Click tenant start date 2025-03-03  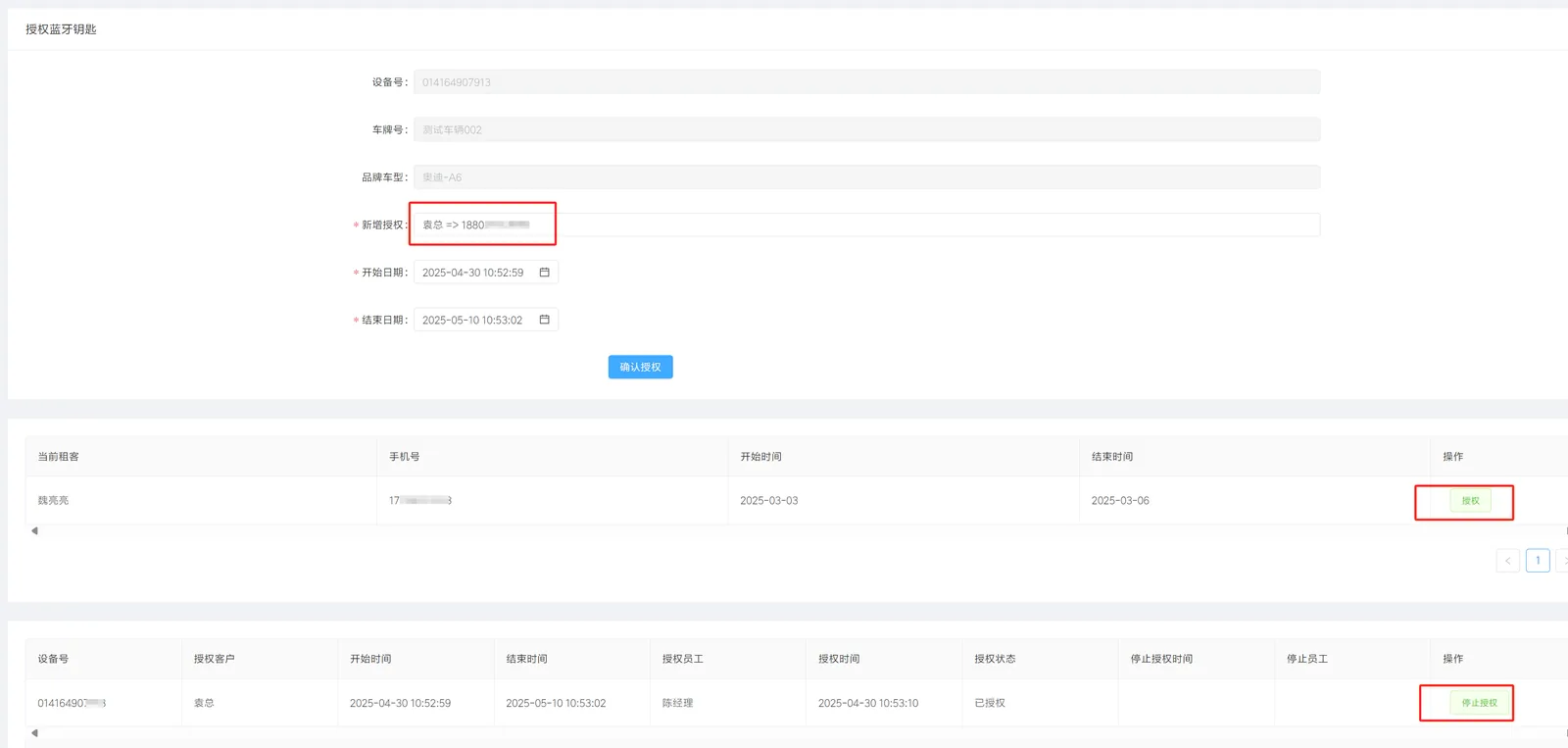point(769,501)
